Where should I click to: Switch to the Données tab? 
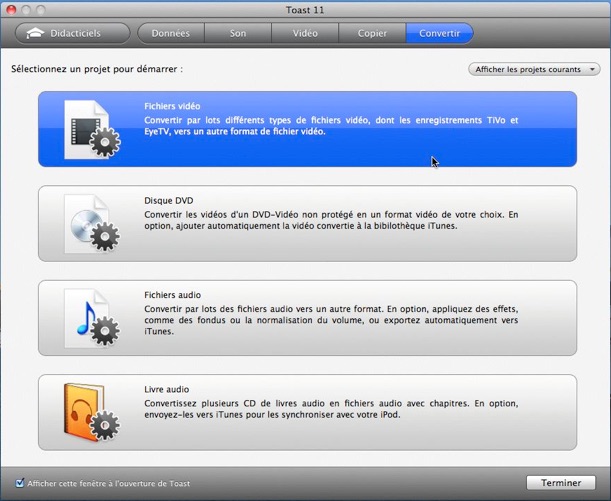click(171, 33)
